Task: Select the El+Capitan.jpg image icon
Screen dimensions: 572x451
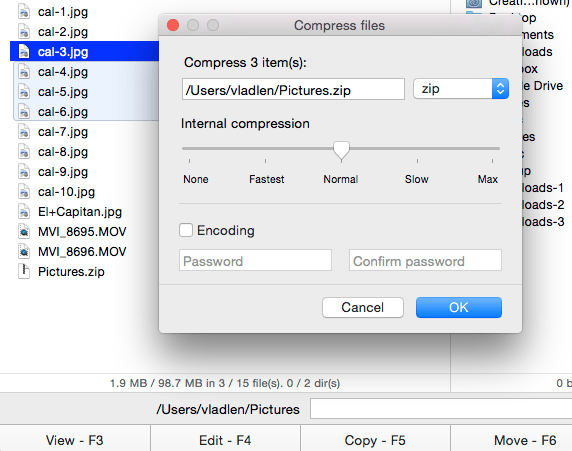Action: [24, 212]
